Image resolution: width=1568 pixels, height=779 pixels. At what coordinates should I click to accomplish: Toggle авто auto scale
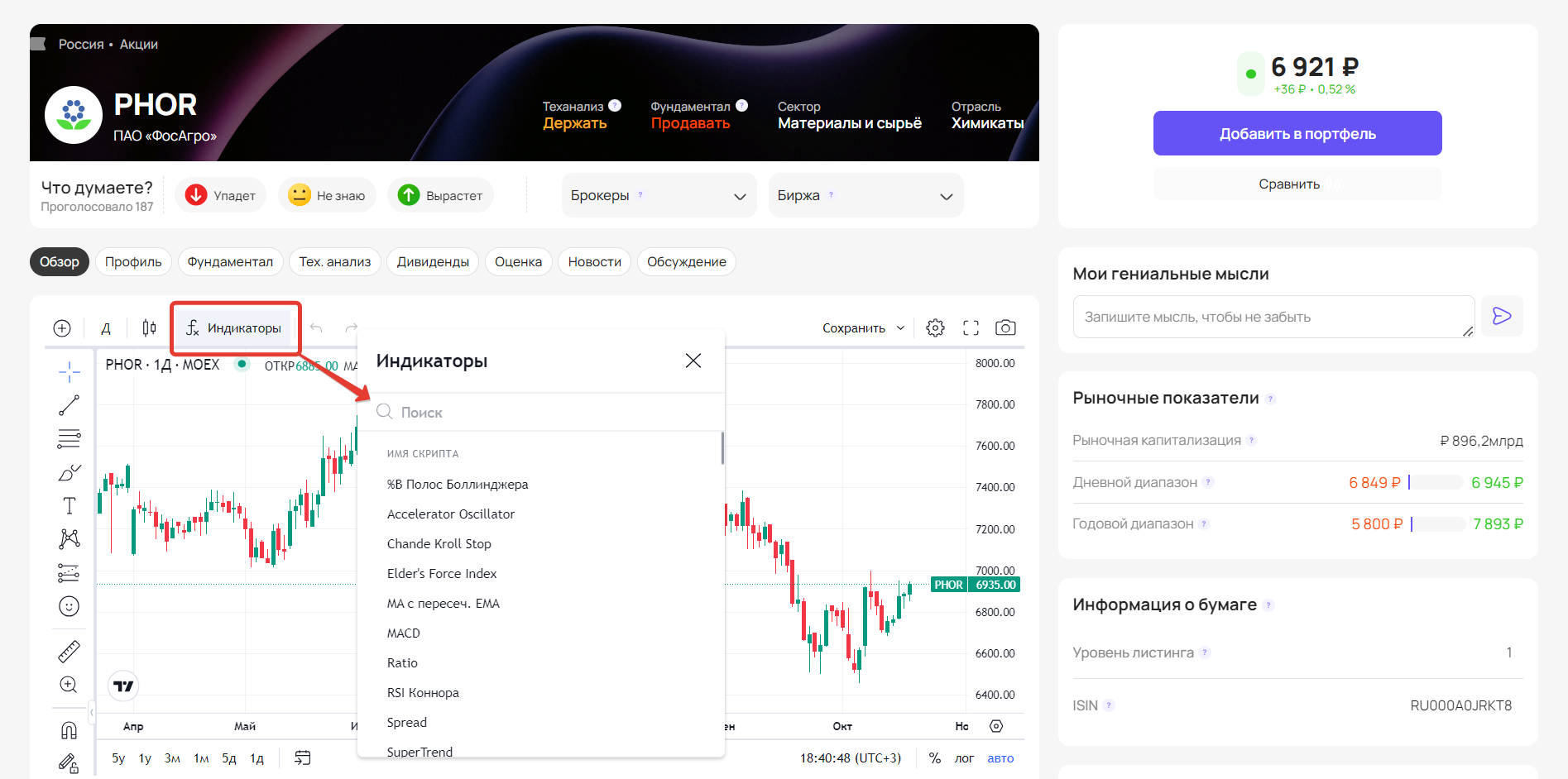pos(1000,758)
